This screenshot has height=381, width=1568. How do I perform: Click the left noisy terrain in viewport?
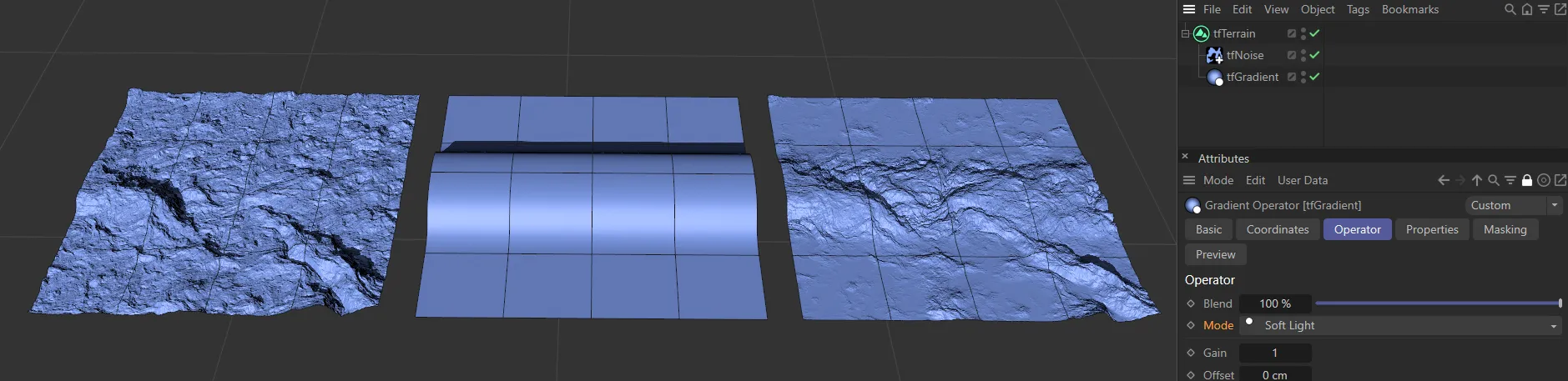click(x=225, y=202)
